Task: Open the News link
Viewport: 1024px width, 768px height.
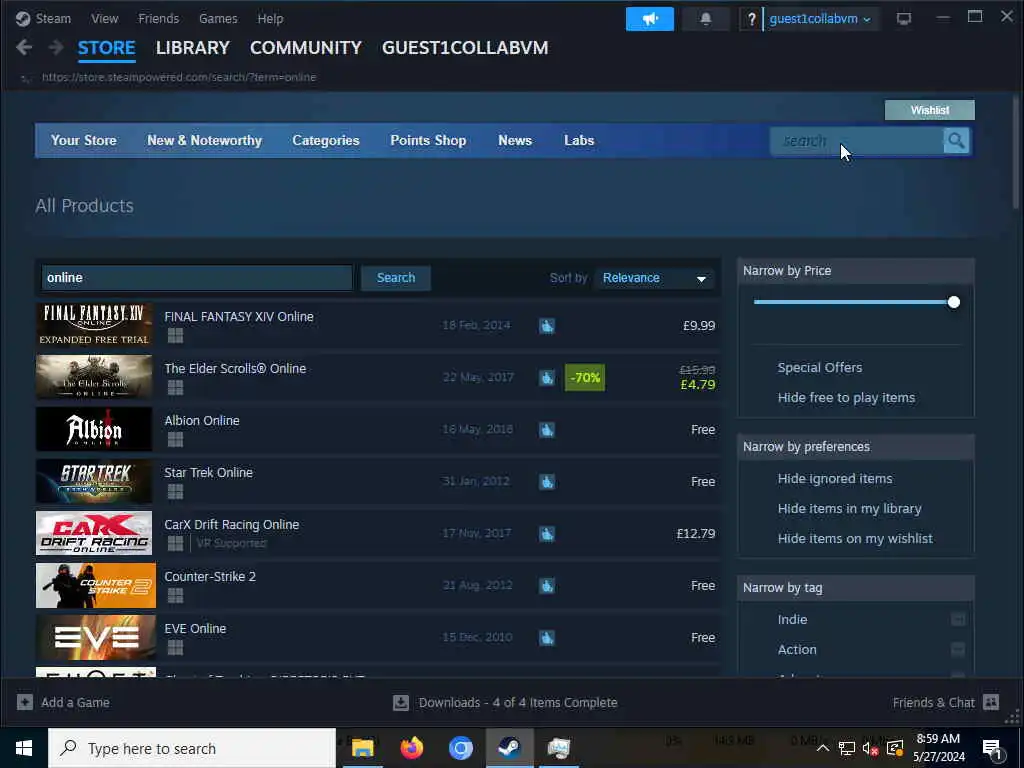Action: [x=515, y=140]
